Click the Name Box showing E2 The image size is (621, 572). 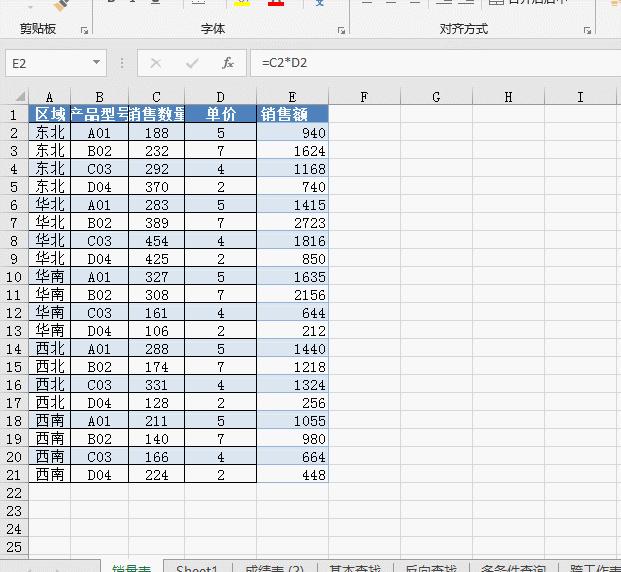click(x=56, y=63)
